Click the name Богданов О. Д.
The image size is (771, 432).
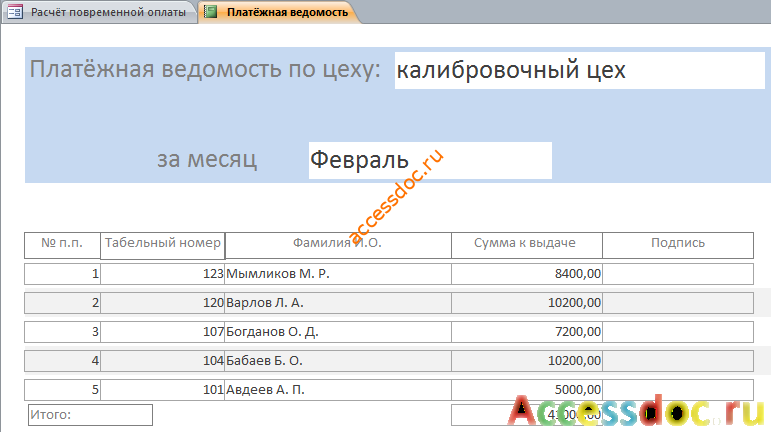(x=338, y=332)
